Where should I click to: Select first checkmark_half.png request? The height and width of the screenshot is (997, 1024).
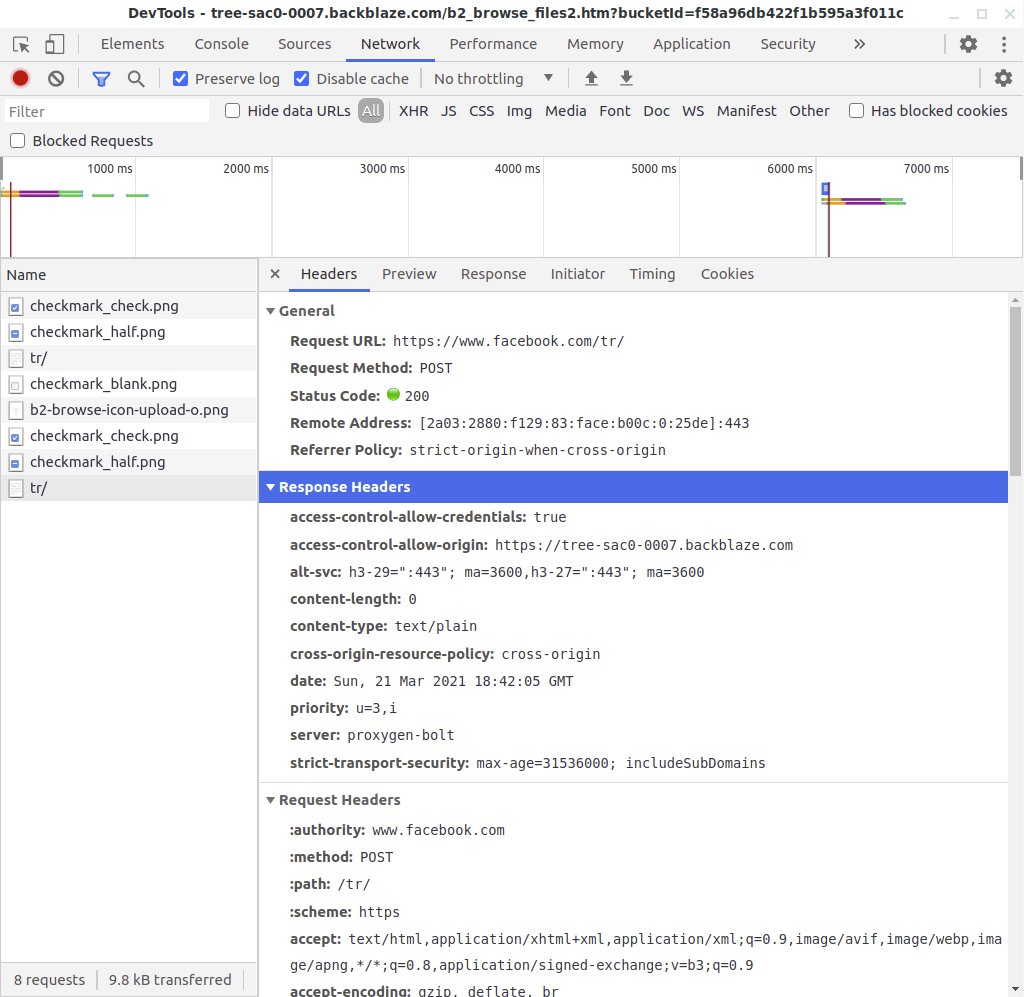click(129, 332)
